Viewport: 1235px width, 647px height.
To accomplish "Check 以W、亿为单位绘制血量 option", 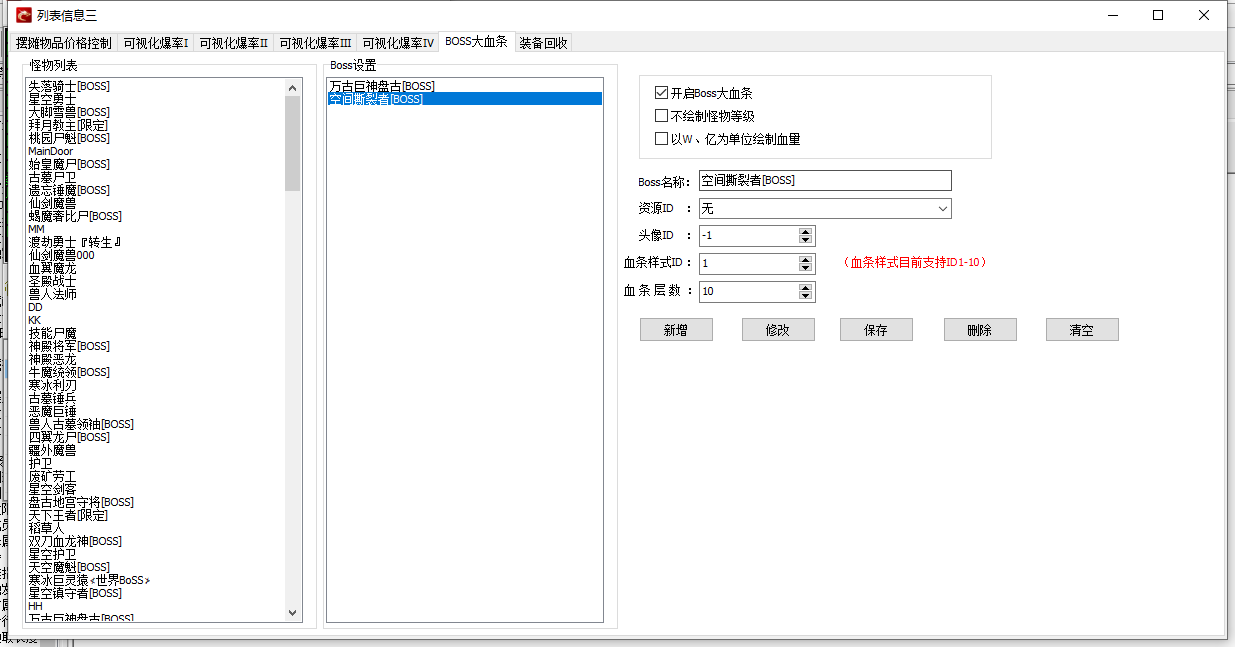I will click(x=661, y=139).
